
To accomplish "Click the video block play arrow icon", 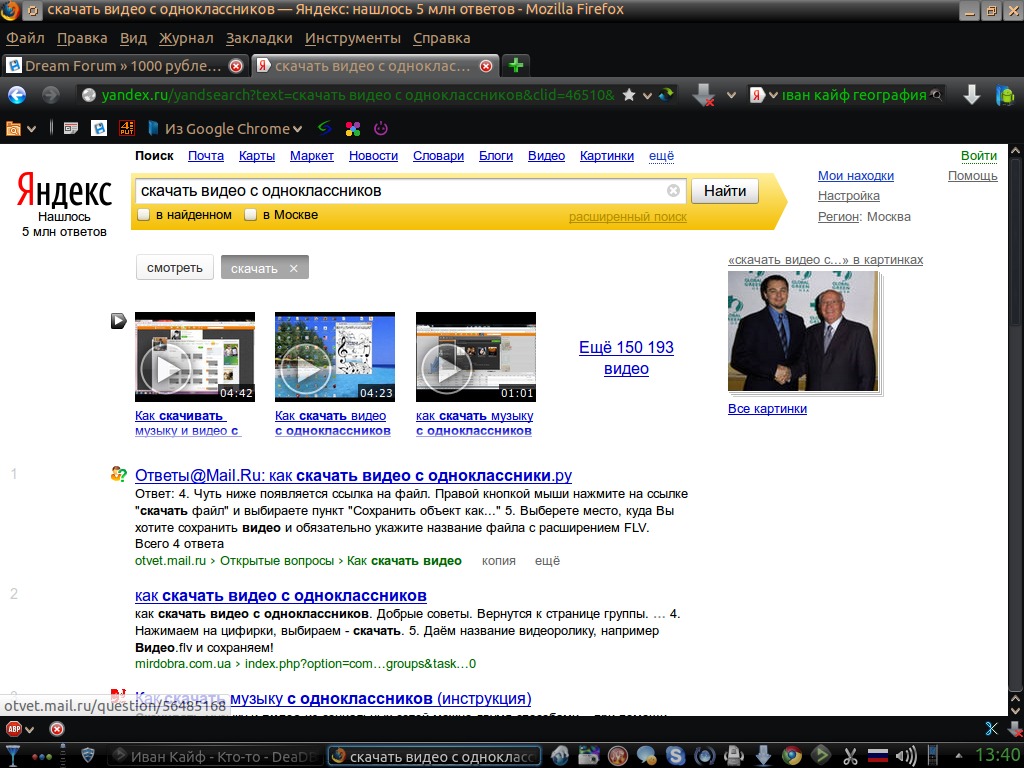I will pyautogui.click(x=118, y=321).
